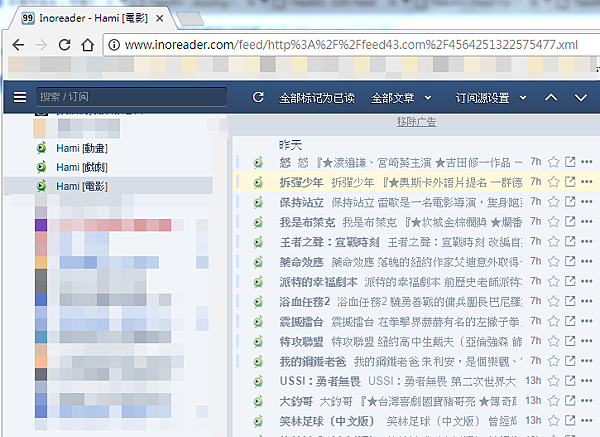The height and width of the screenshot is (437, 600).
Task: Show more options for 藥命效應 article
Action: (x=587, y=261)
